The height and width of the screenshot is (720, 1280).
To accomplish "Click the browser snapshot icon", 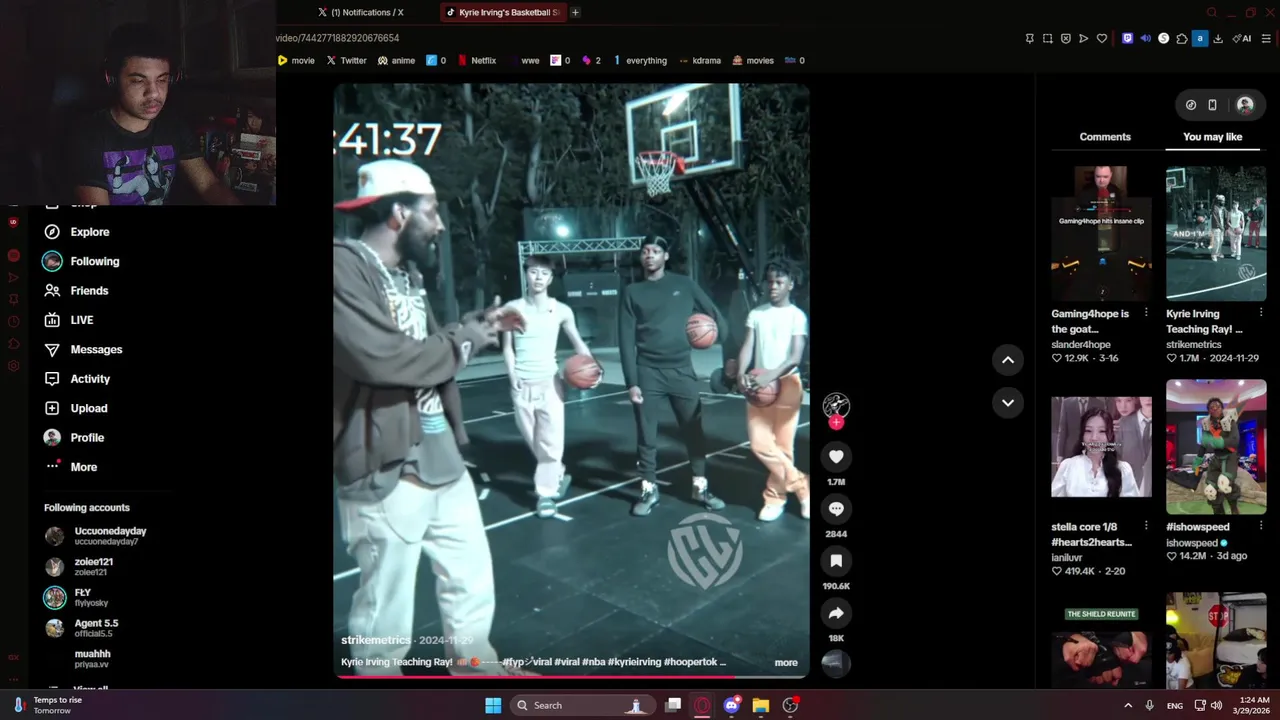I will coord(1047,38).
